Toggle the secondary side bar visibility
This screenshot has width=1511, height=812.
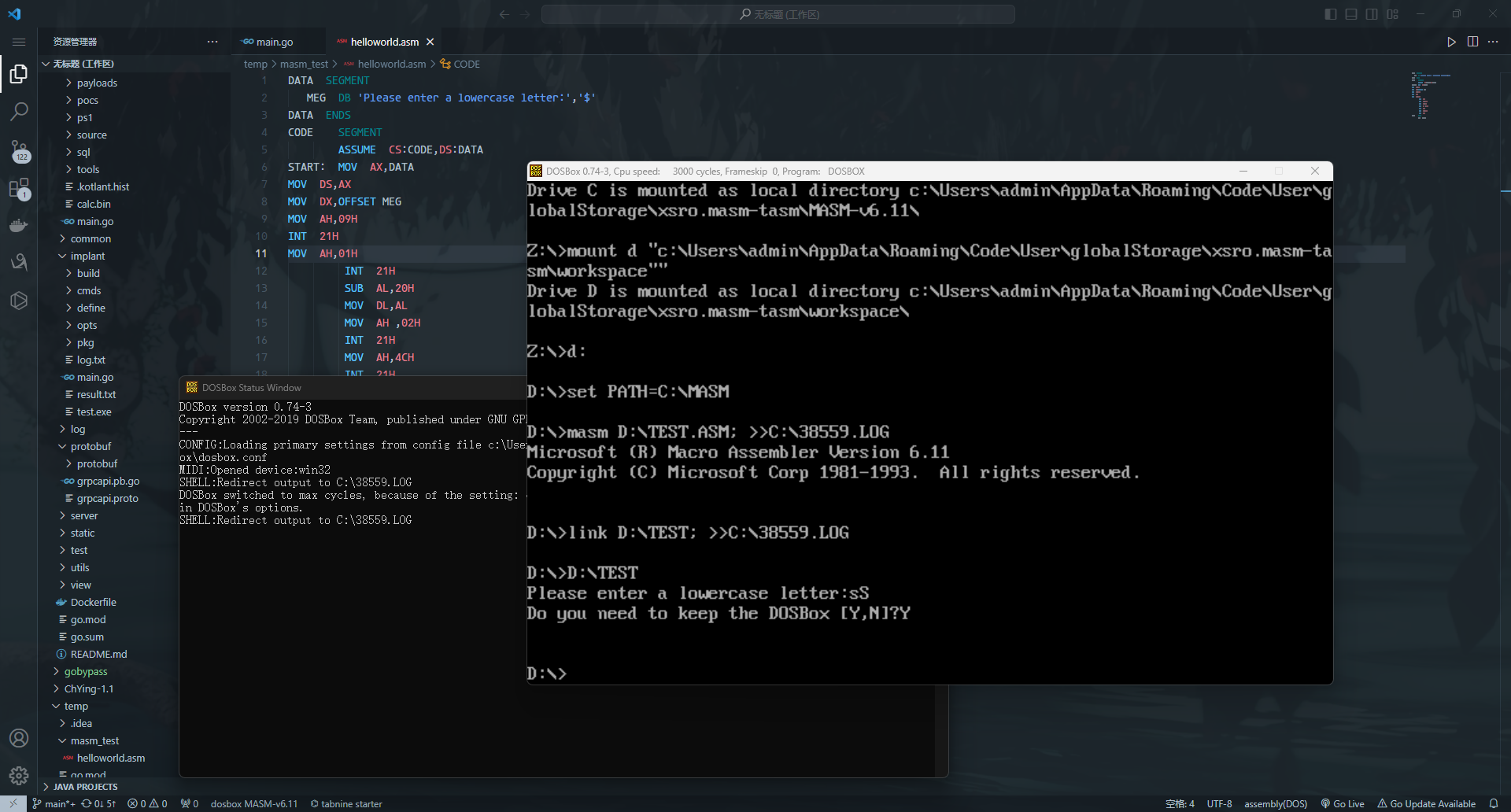coord(1372,14)
